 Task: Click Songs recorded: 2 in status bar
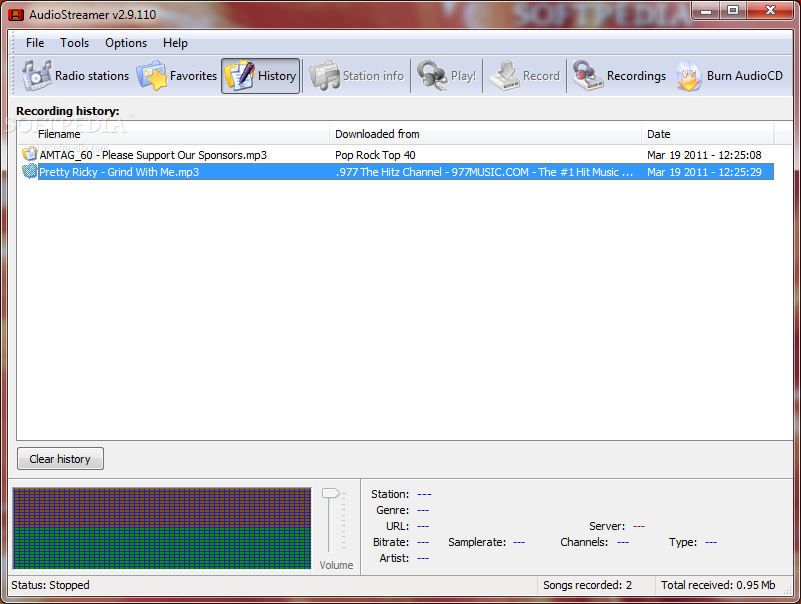587,585
